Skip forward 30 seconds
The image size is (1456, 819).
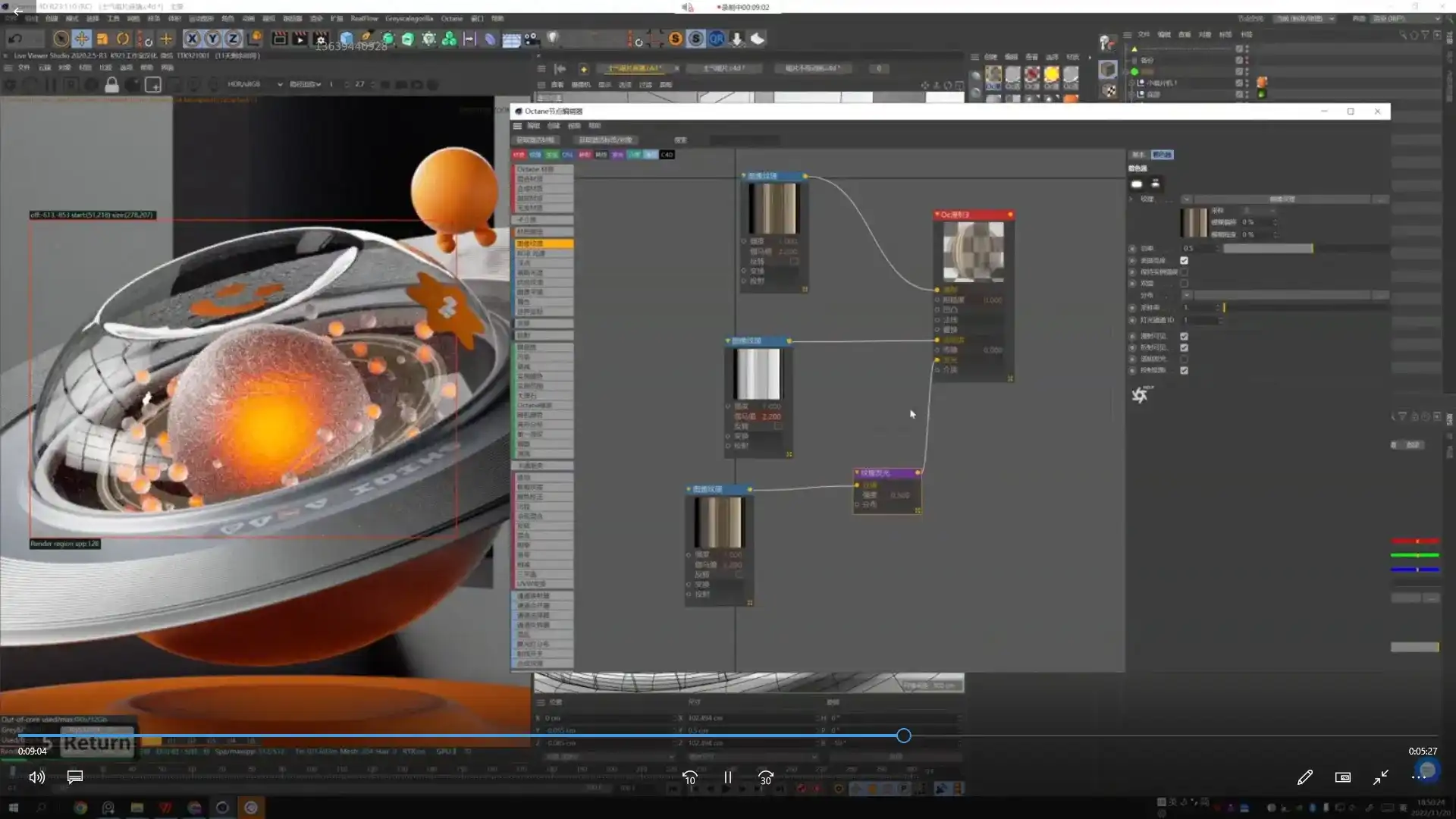click(765, 777)
